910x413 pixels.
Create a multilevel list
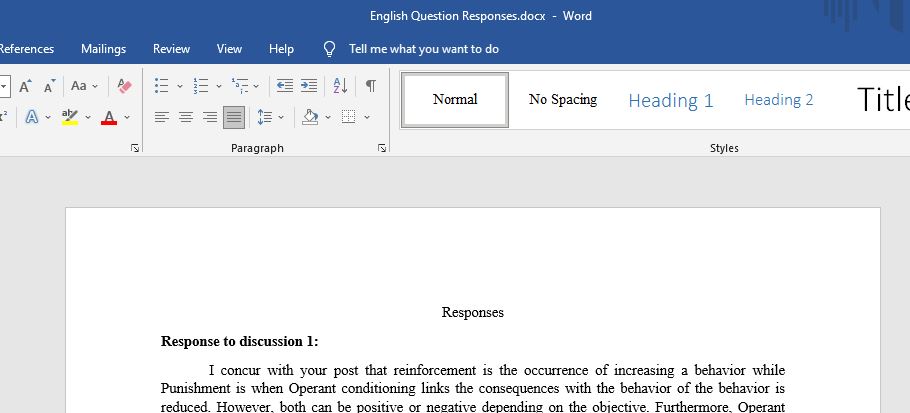click(240, 86)
